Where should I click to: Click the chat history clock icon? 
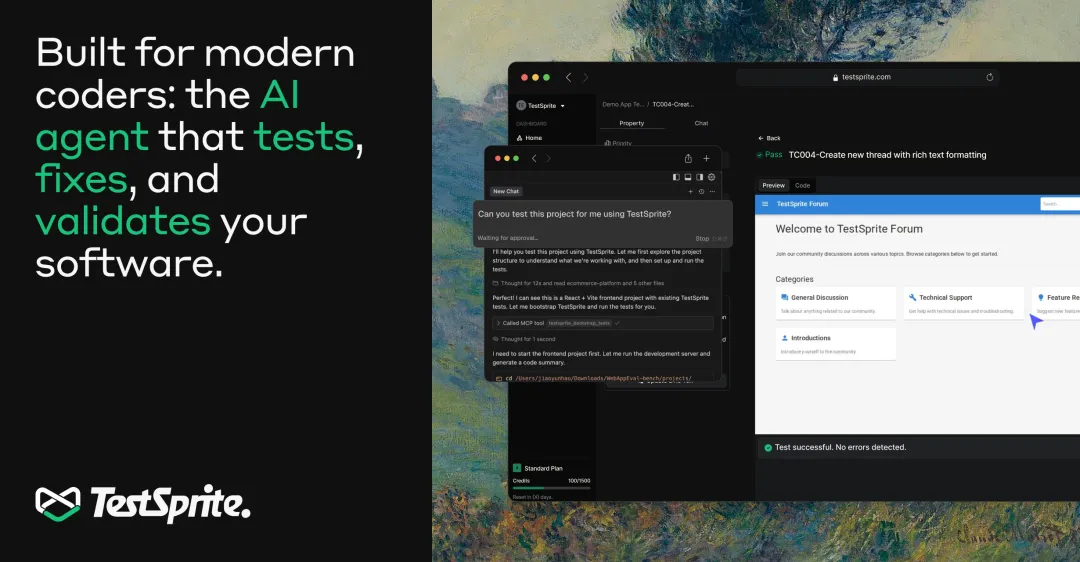click(x=701, y=191)
